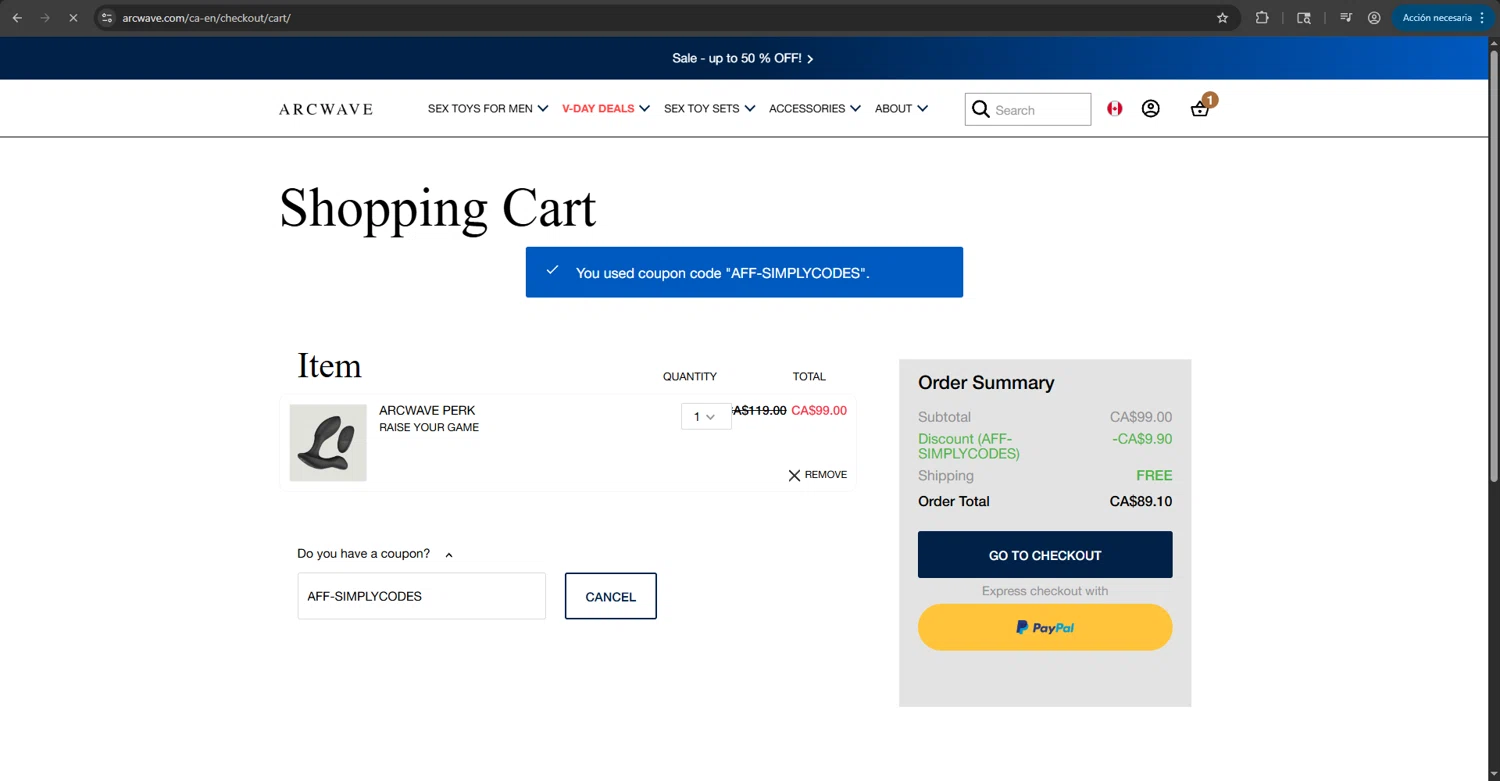Open the side panel search icon in the toolbar
The height and width of the screenshot is (781, 1500).
click(1304, 18)
